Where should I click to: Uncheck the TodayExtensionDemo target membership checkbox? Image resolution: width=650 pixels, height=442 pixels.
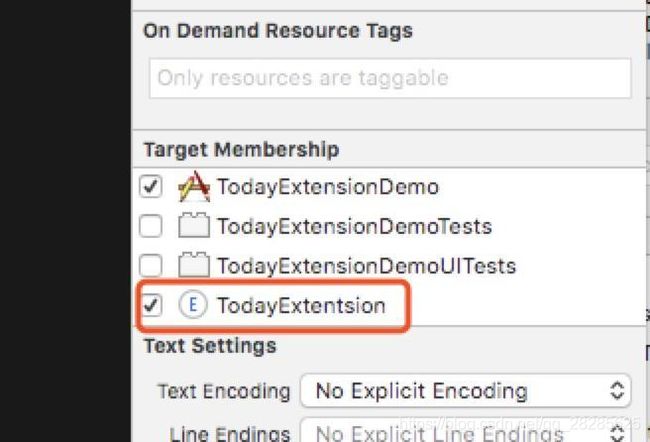coord(150,186)
